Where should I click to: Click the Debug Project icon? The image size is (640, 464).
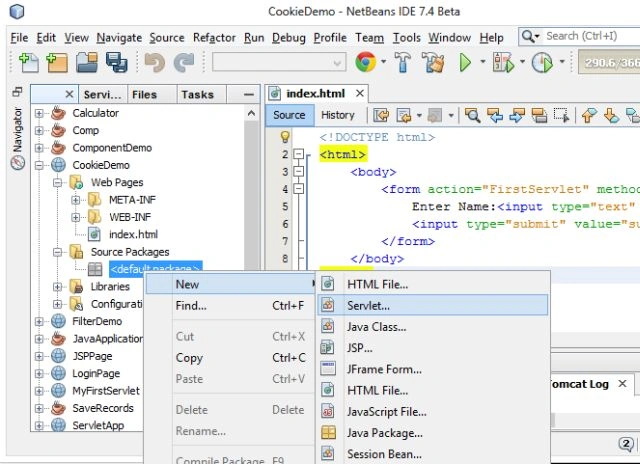[503, 62]
